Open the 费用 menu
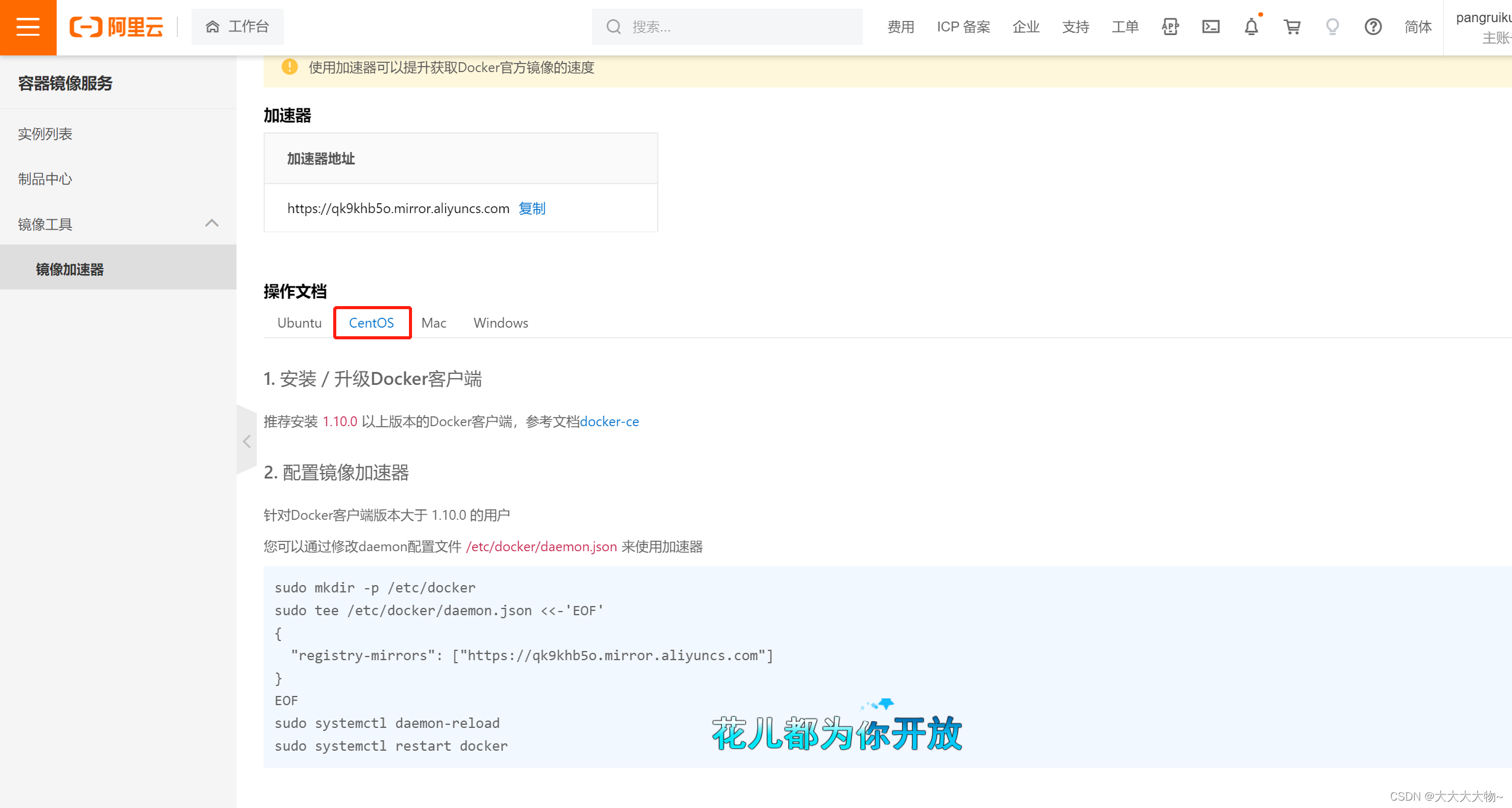 coord(900,27)
